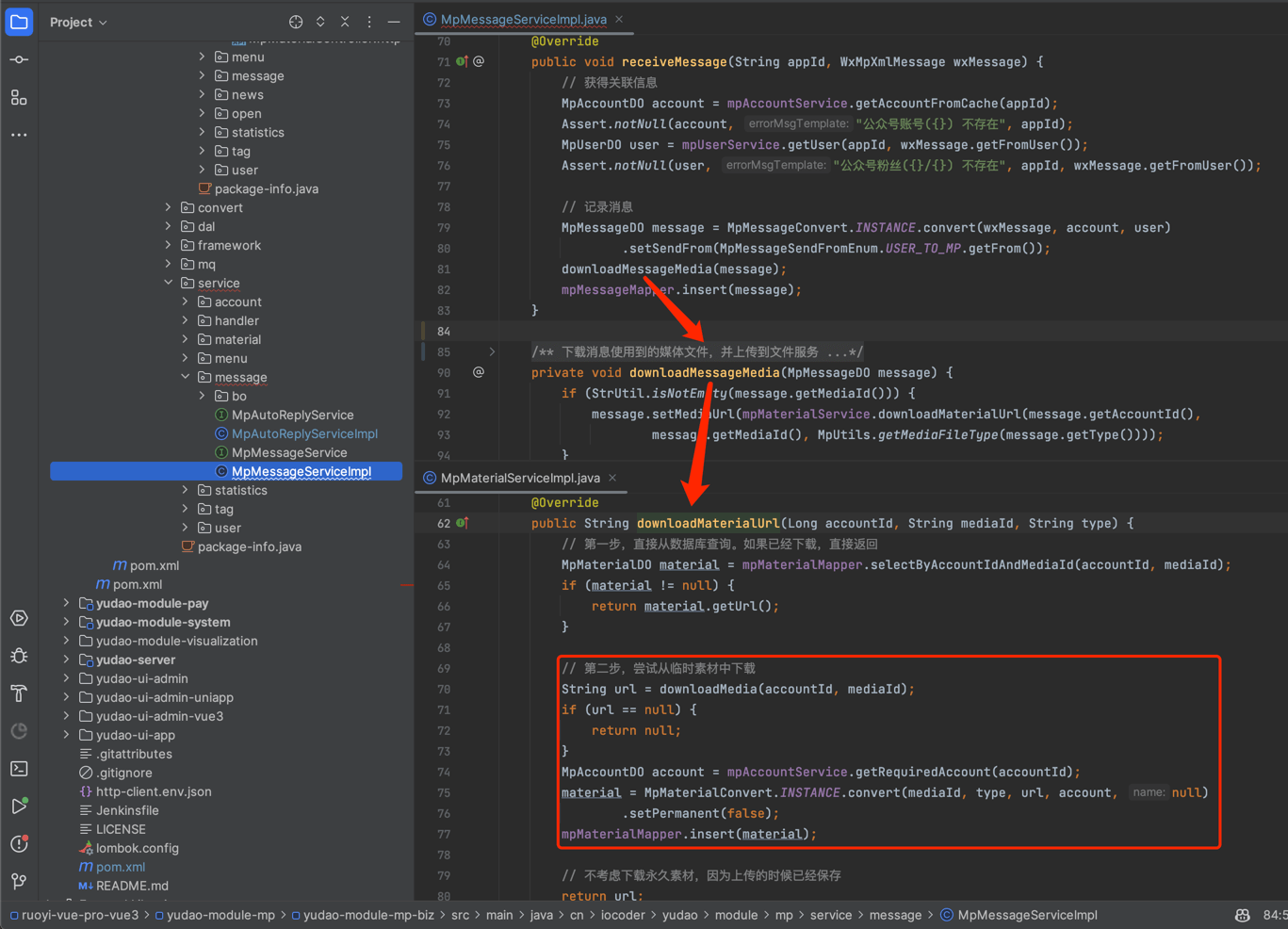Close the MpMaterialServiceImpl.java tab
This screenshot has width=1288, height=929.
(x=612, y=478)
